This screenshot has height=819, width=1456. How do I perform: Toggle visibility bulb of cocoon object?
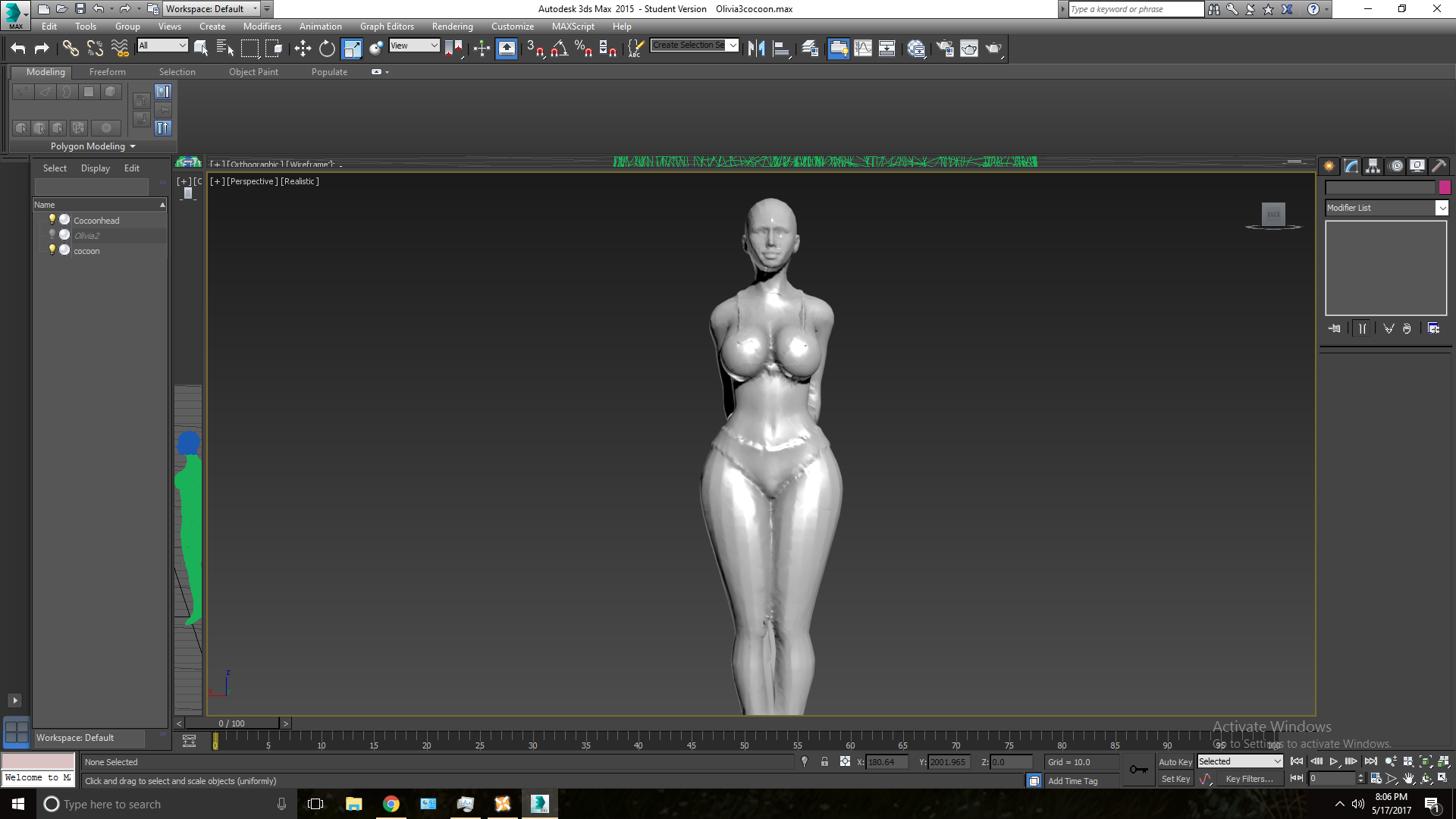coord(52,249)
